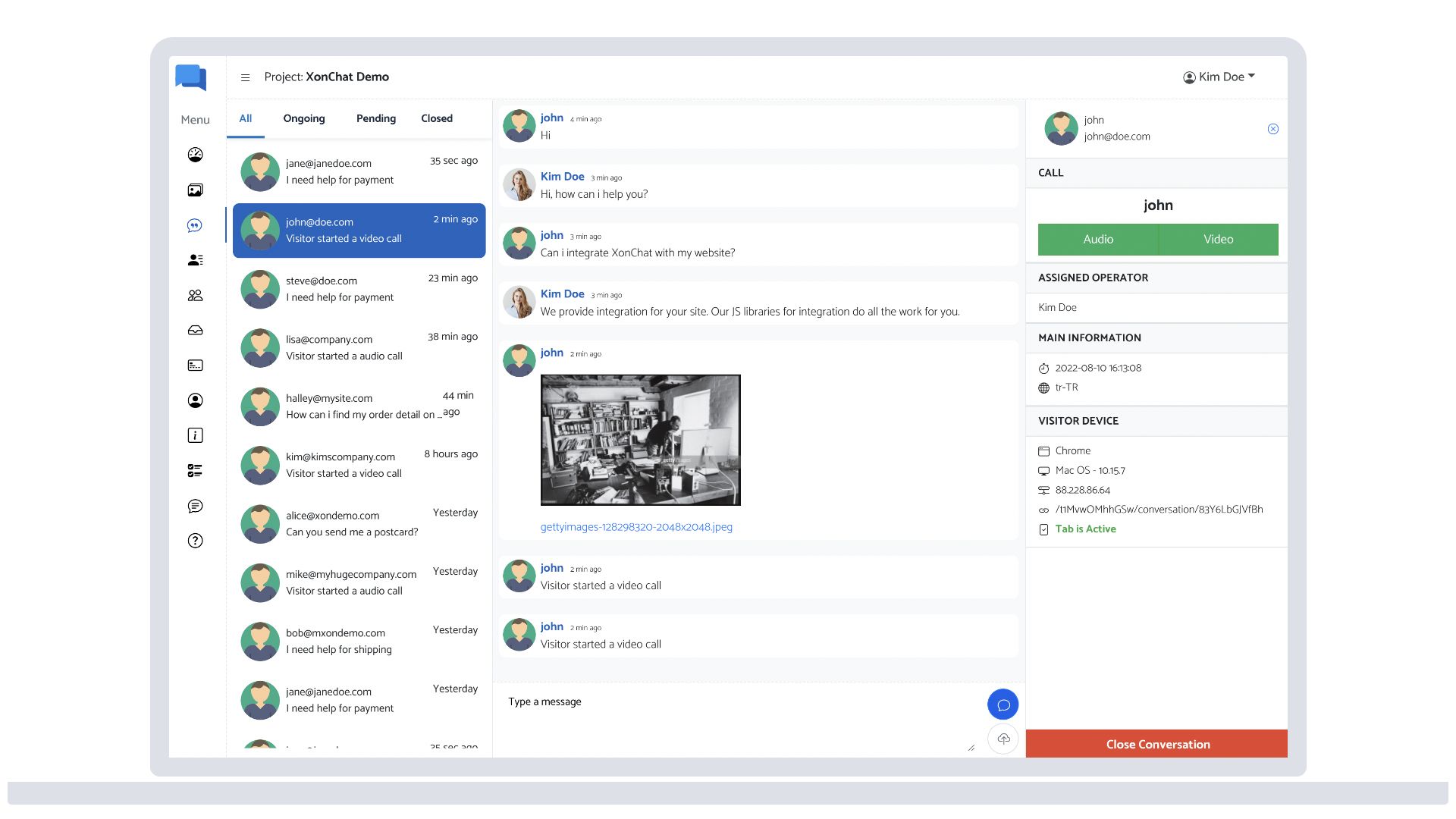This screenshot has height=819, width=1456.
Task: Click the gettyimages JPEG attachment link
Action: click(636, 527)
